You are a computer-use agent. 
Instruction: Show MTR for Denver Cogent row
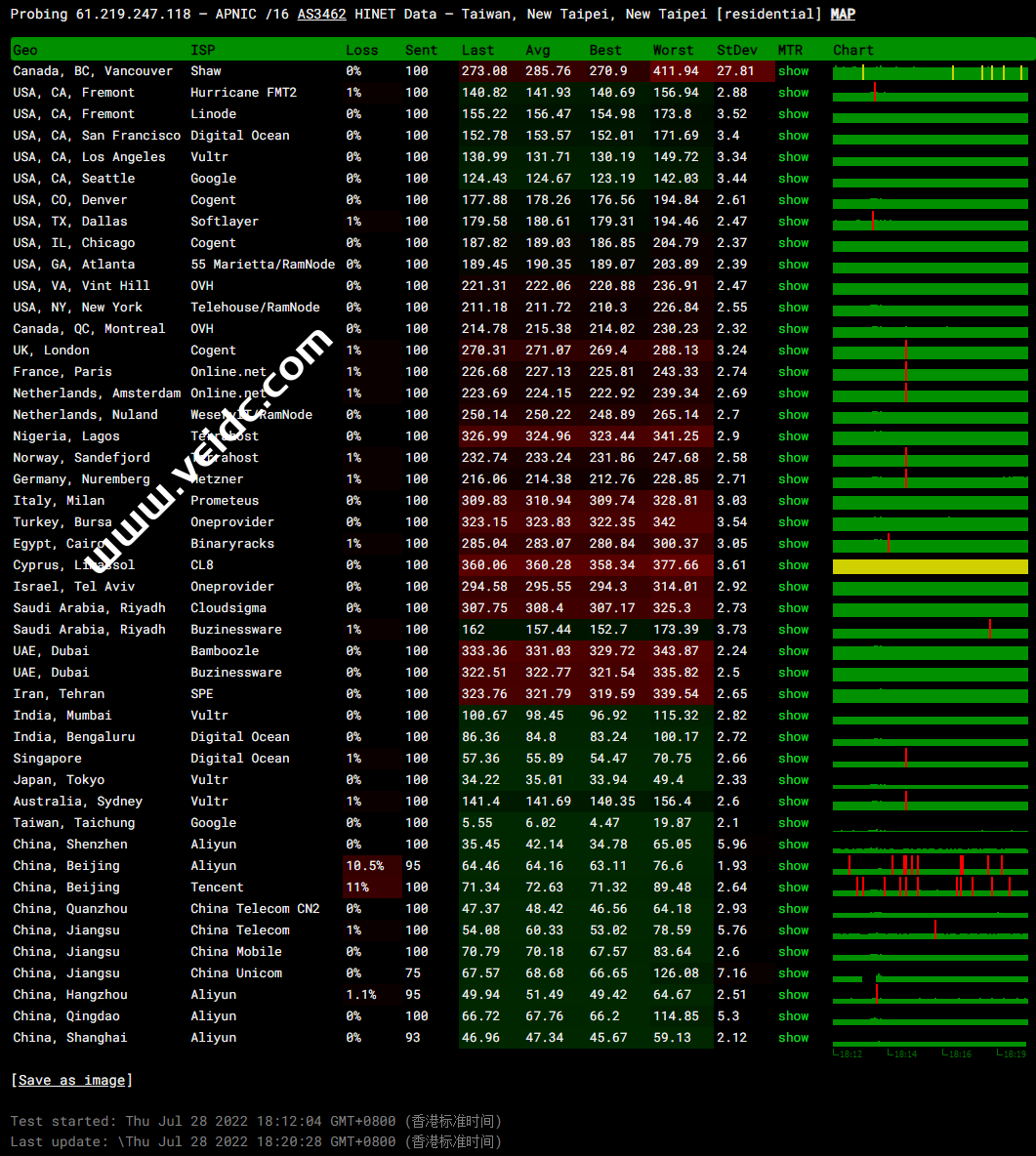[794, 200]
